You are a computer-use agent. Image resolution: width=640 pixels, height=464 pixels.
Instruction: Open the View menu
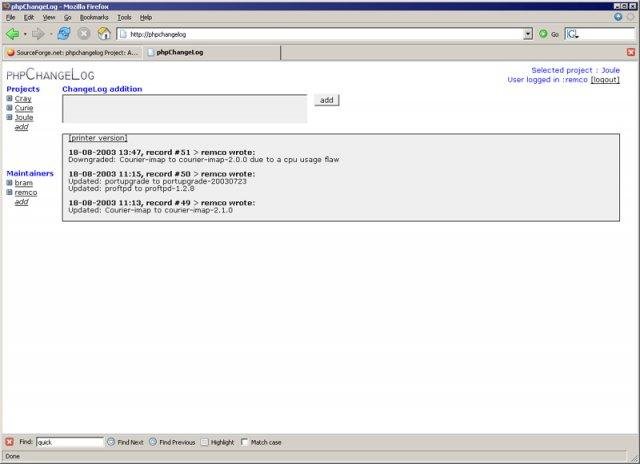(49, 17)
